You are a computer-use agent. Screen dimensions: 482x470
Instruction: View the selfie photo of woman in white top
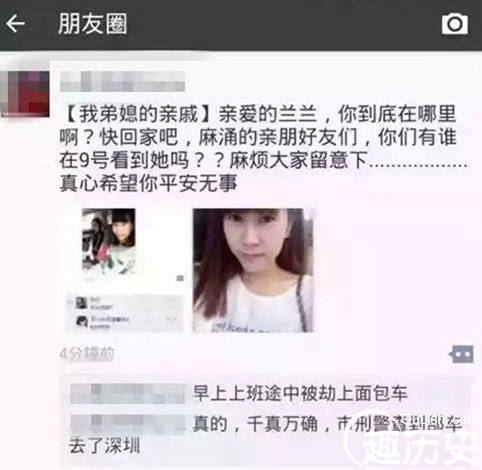point(253,270)
